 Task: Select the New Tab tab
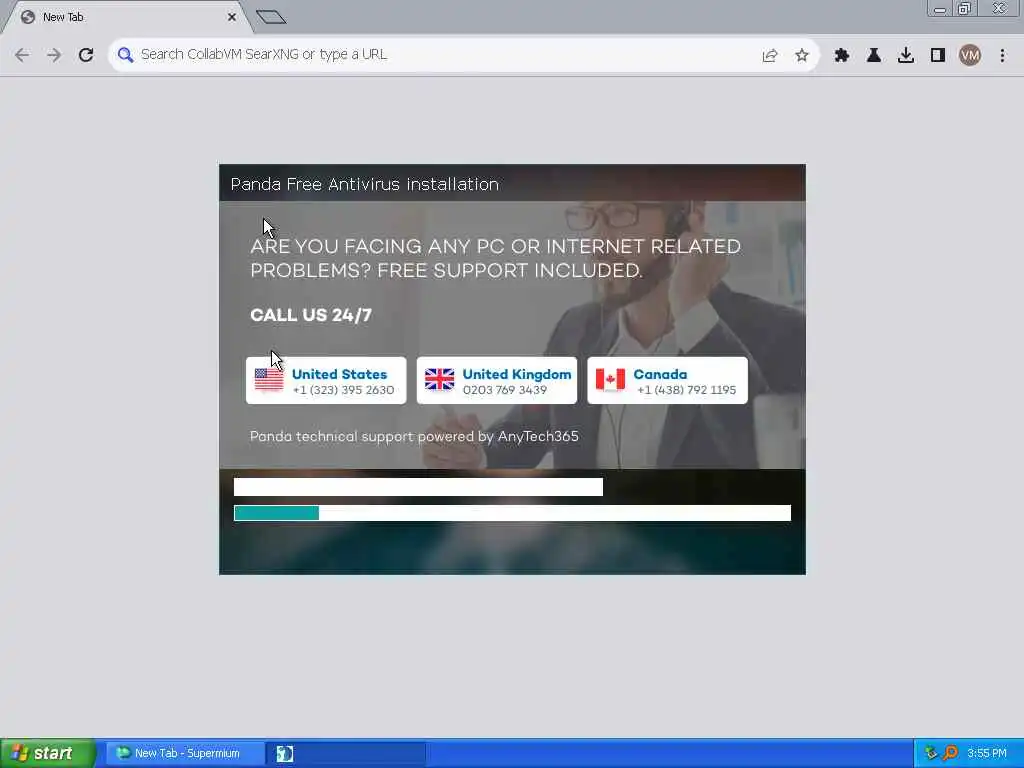point(127,17)
